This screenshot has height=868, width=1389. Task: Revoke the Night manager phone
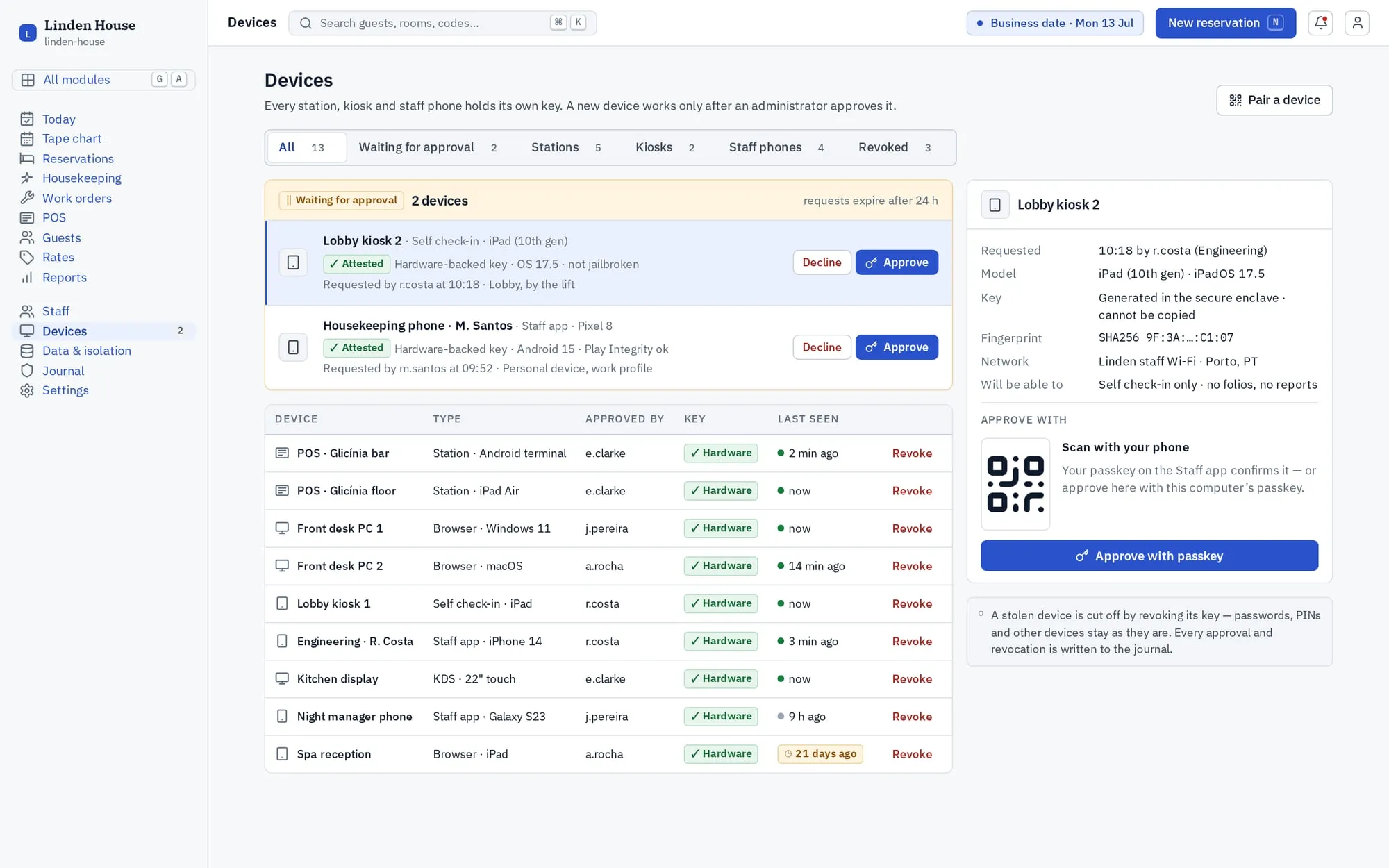[912, 717]
